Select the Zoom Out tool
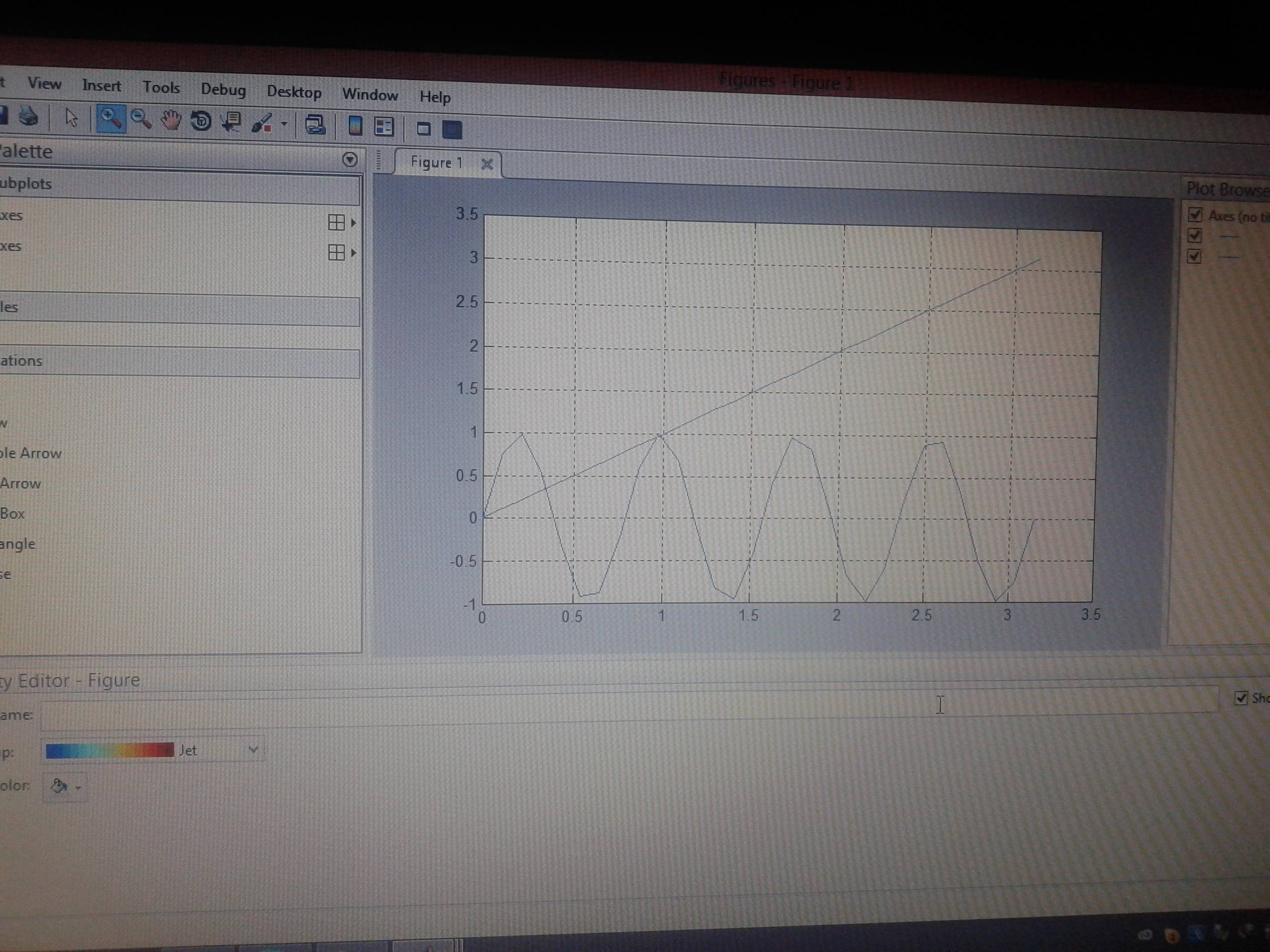The width and height of the screenshot is (1270, 952). (x=141, y=120)
